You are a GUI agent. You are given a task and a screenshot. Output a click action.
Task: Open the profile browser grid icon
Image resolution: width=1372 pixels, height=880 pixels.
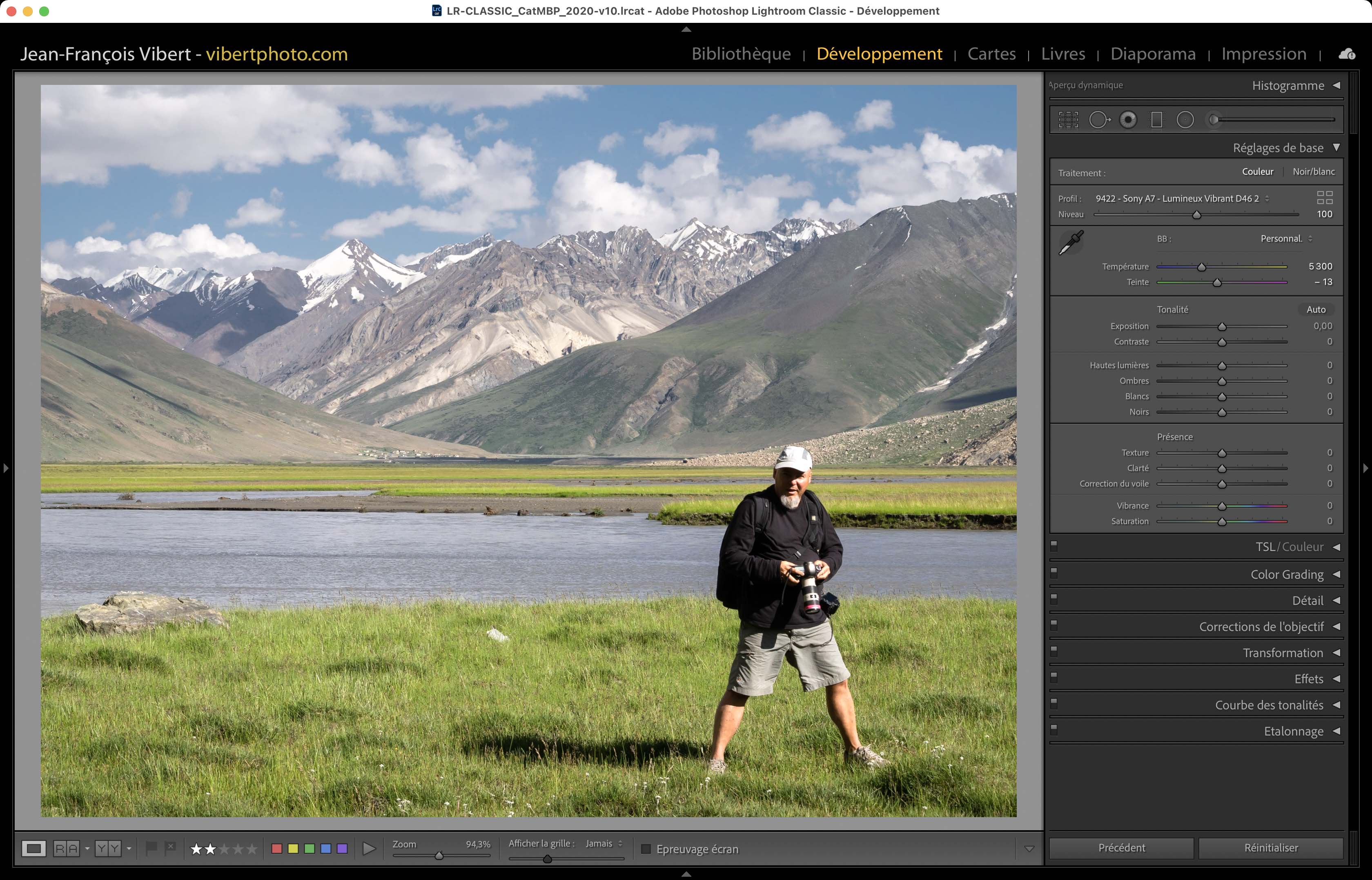click(x=1325, y=198)
